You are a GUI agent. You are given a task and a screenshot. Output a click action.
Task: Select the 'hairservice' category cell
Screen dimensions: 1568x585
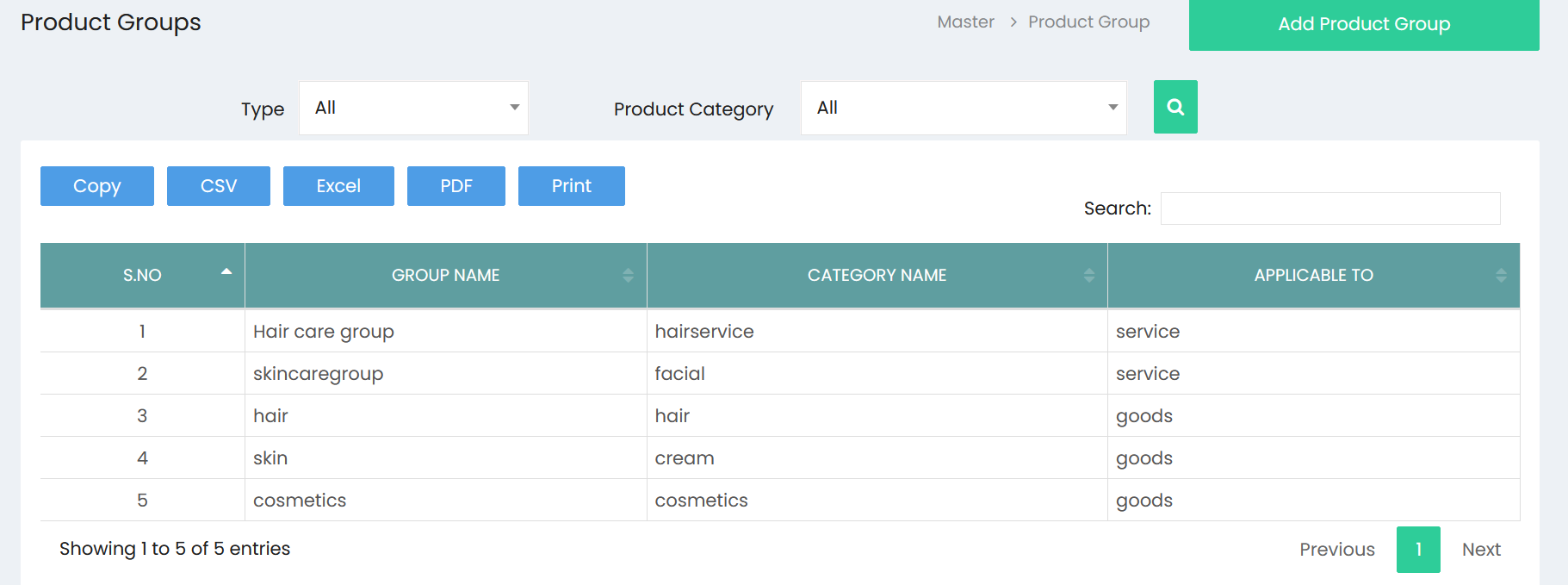click(x=877, y=332)
